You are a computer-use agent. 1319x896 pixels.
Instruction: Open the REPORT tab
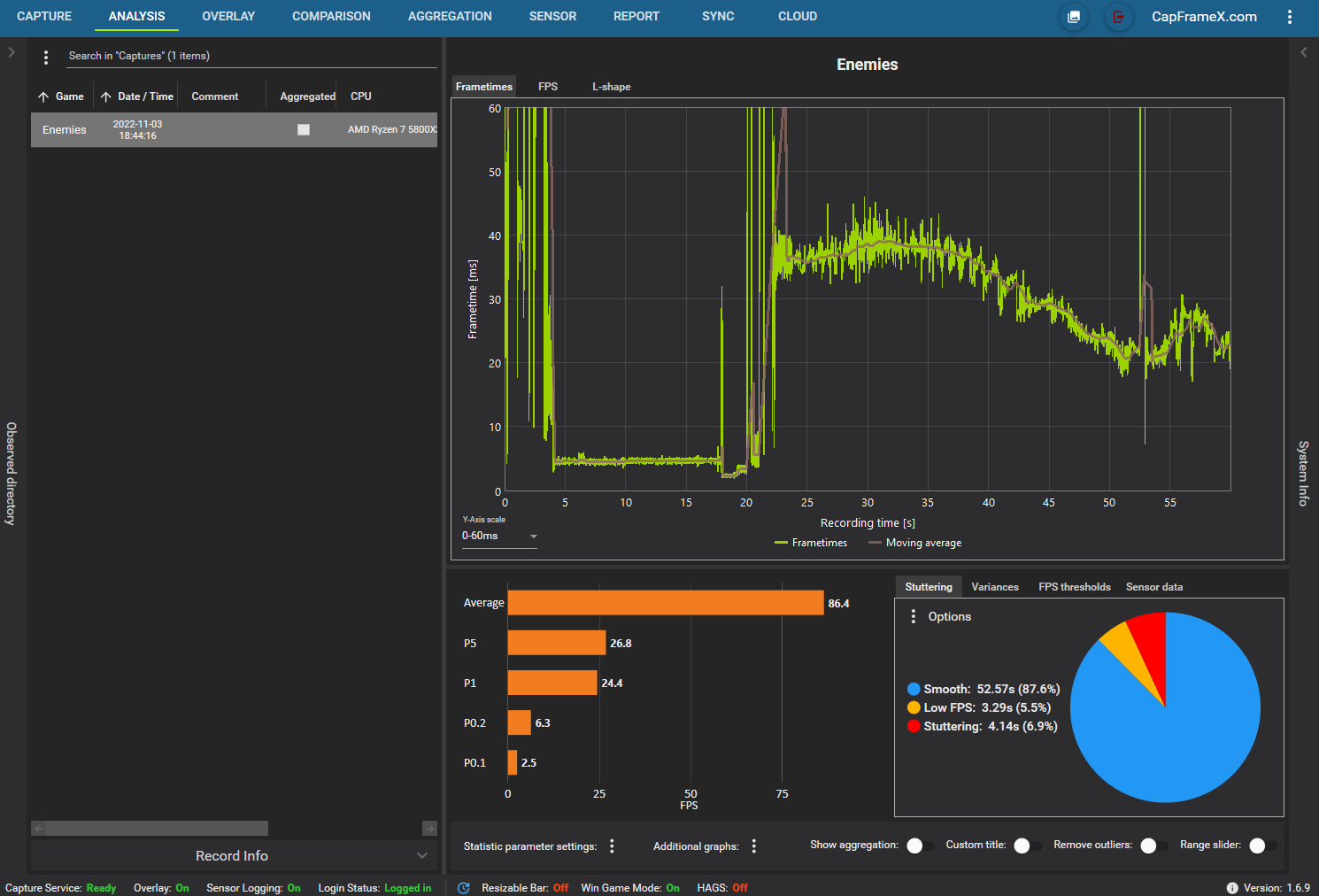tap(636, 17)
